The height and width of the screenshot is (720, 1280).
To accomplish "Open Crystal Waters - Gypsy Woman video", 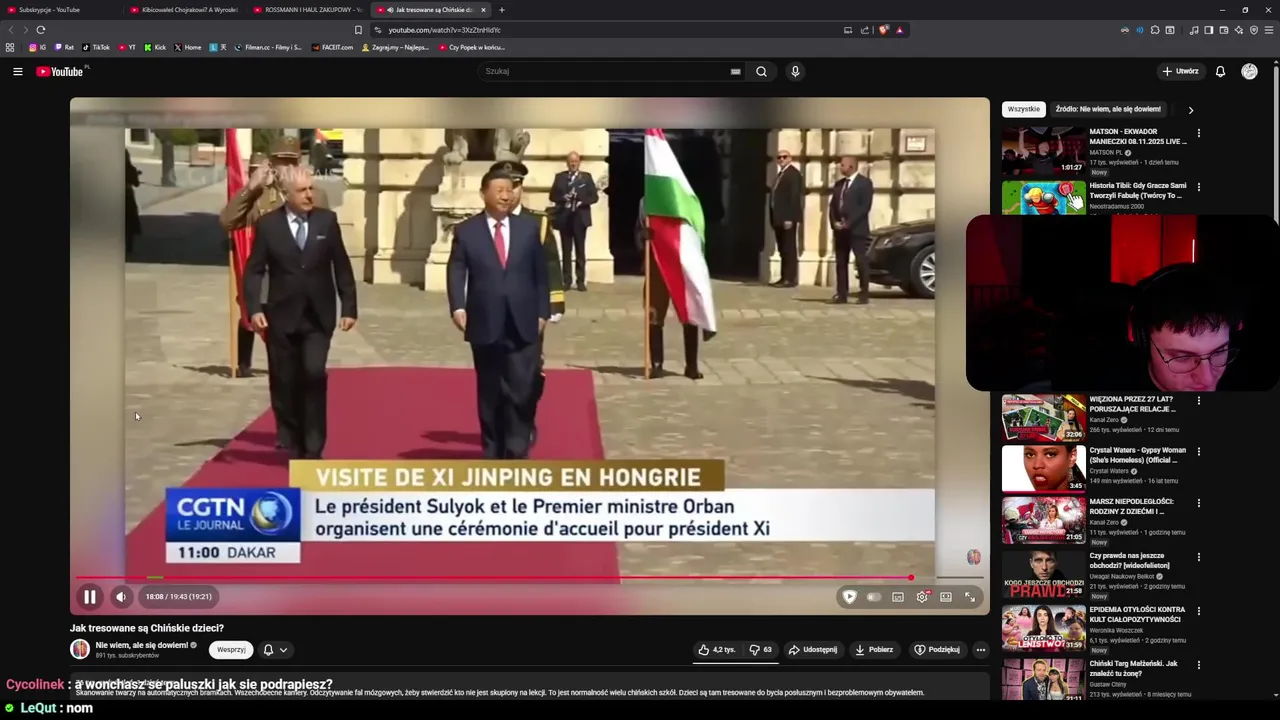I will tap(1043, 468).
